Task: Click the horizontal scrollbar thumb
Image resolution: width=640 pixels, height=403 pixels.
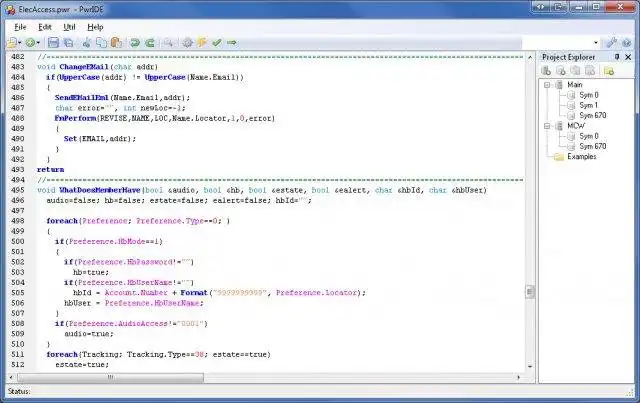Action: pos(110,378)
